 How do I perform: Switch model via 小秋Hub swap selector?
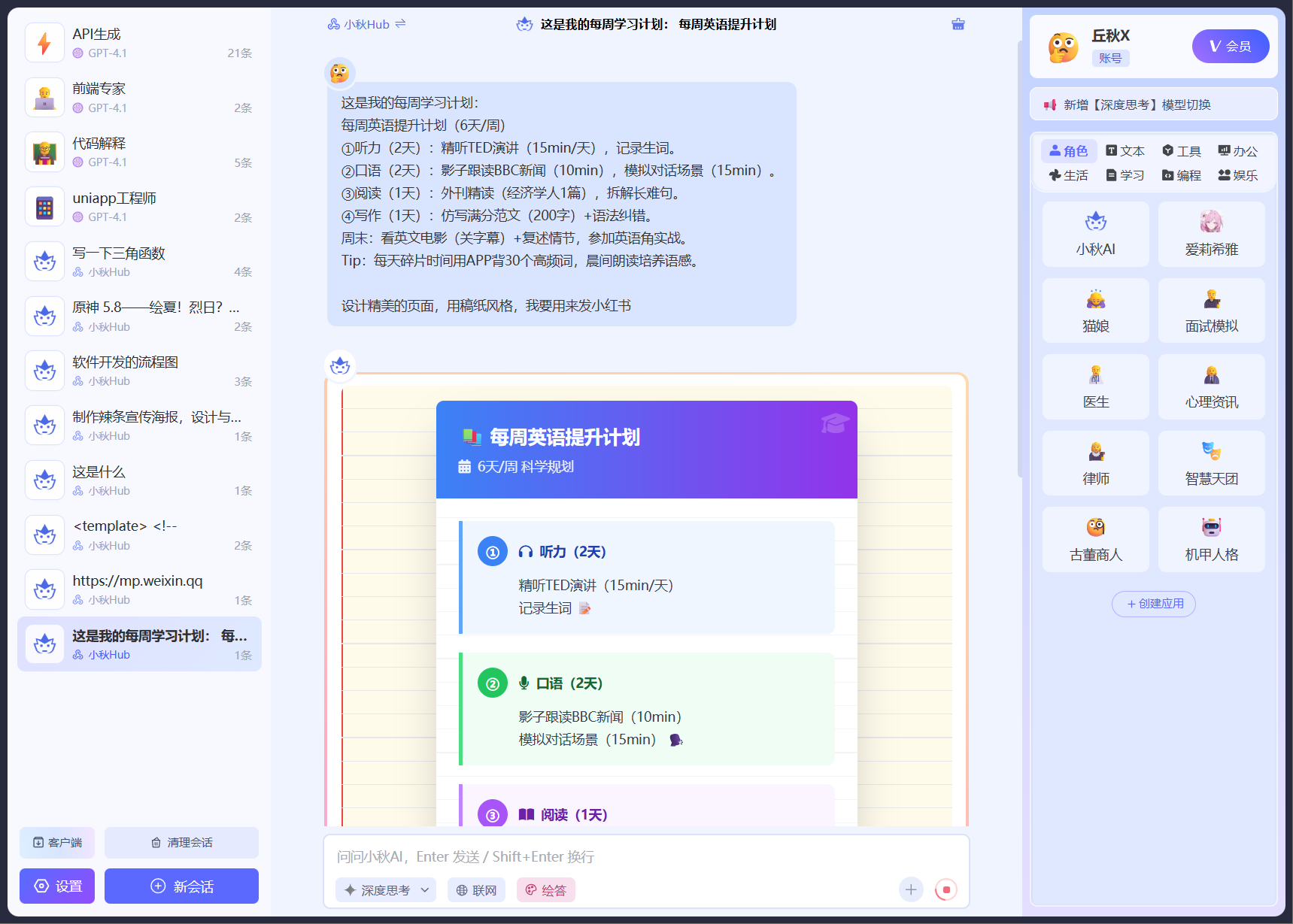point(367,24)
